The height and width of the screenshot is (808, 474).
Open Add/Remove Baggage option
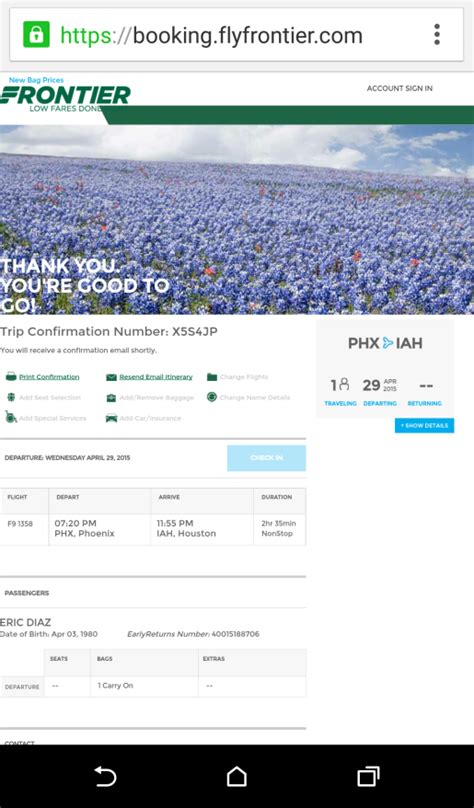point(157,398)
